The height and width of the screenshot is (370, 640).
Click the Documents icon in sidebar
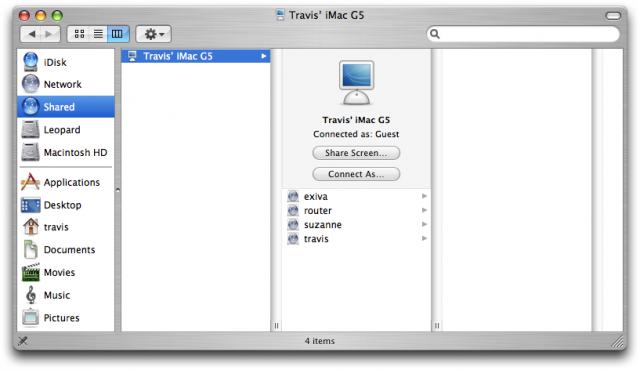(31, 249)
